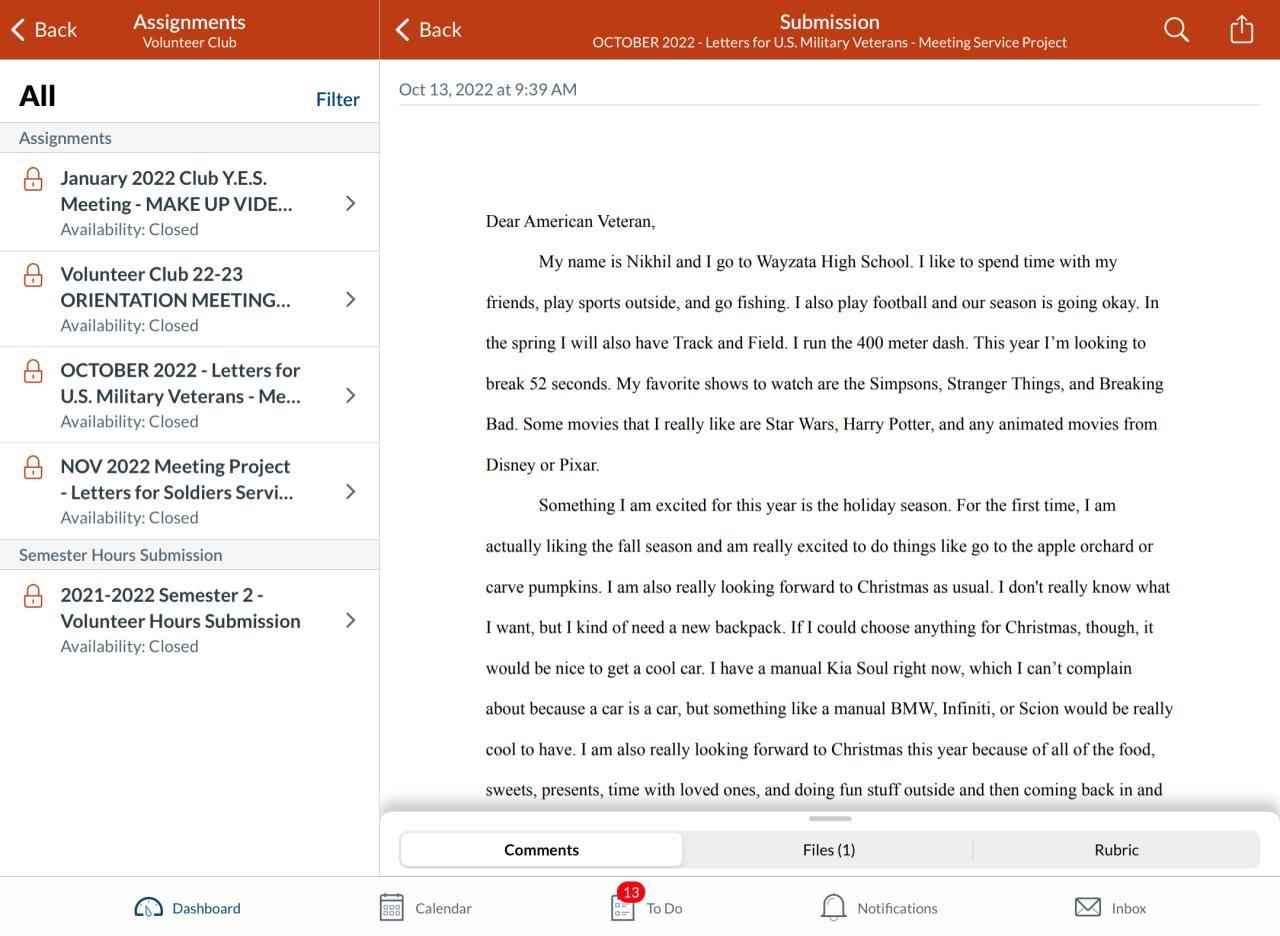
Task: Tap the 'All' heading above assignment list
Action: [37, 96]
